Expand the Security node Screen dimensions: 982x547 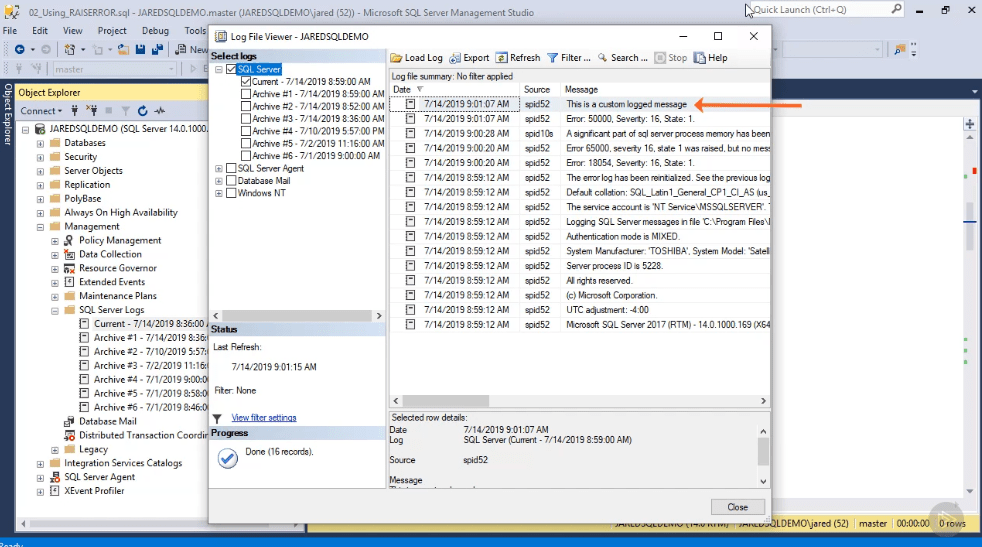pyautogui.click(x=40, y=157)
